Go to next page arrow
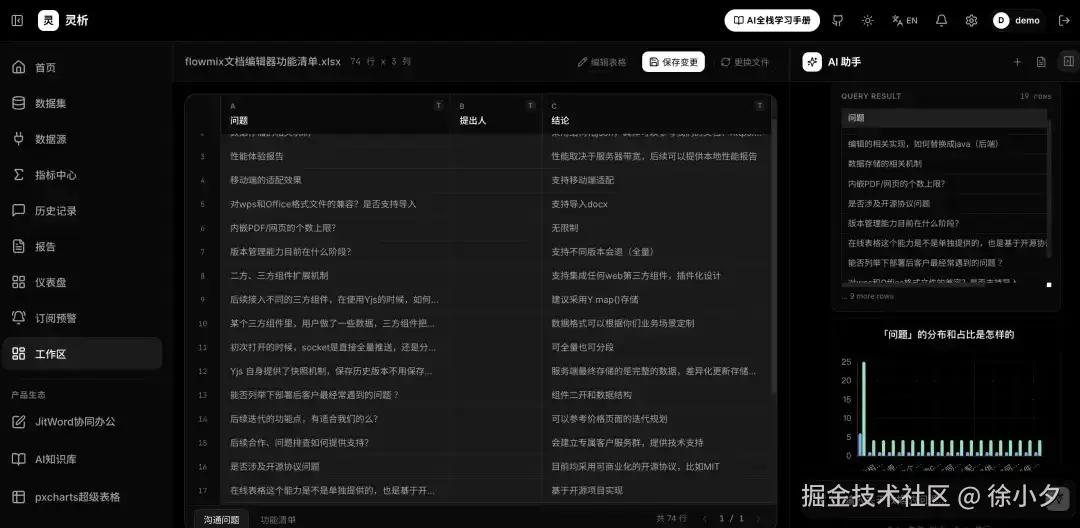The image size is (1080, 528). coord(758,518)
